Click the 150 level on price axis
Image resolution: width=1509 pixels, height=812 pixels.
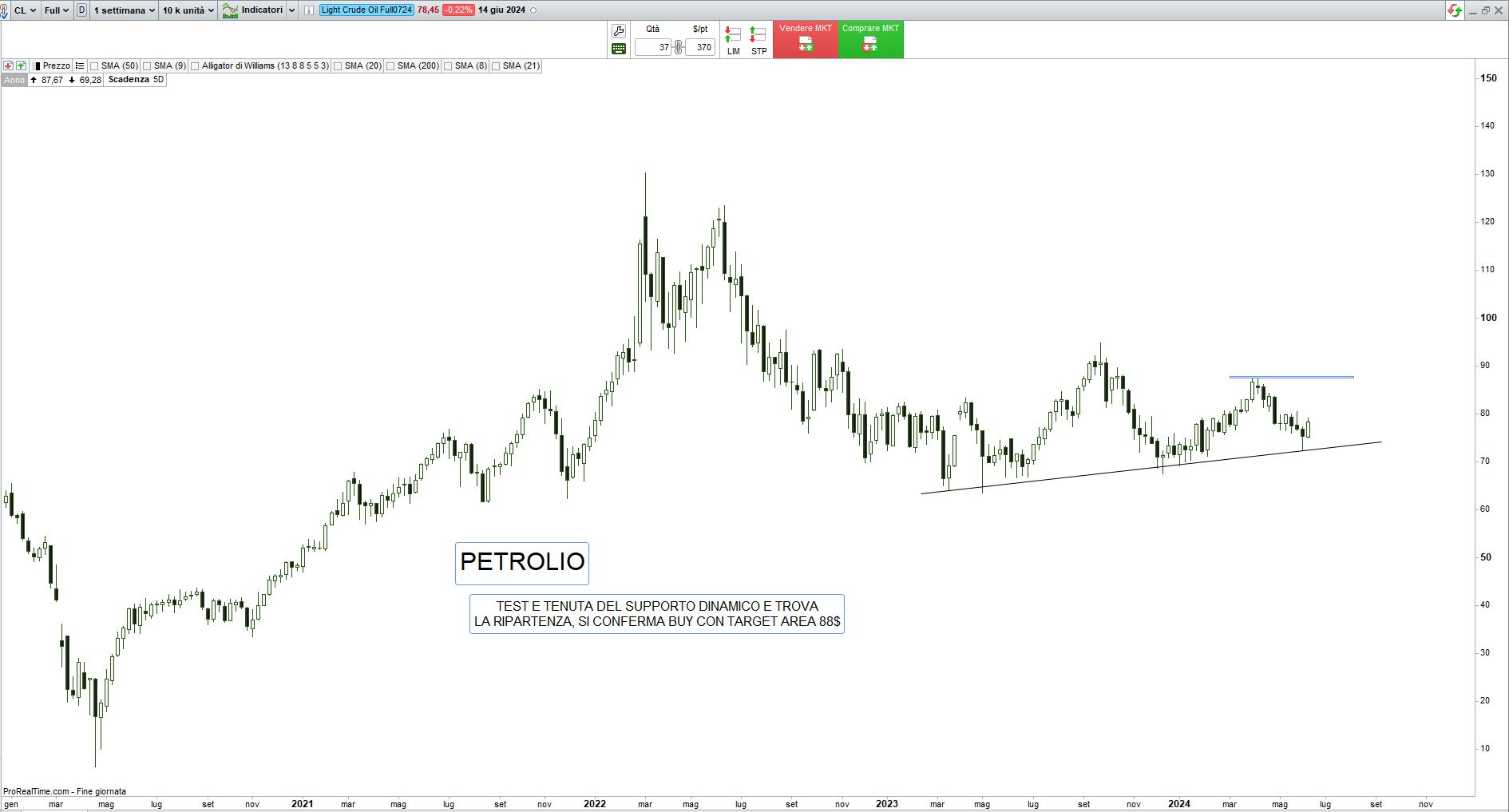coord(1489,78)
